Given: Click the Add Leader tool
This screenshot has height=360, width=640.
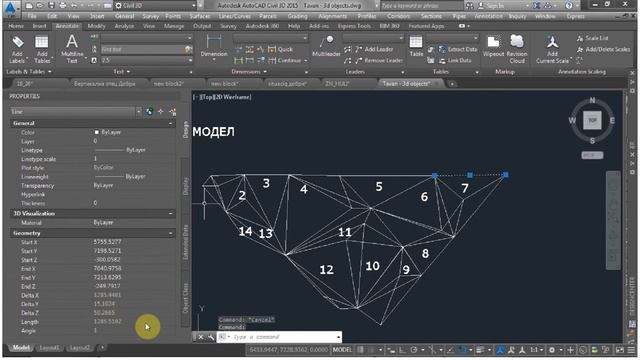Looking at the screenshot, I should [x=374, y=49].
